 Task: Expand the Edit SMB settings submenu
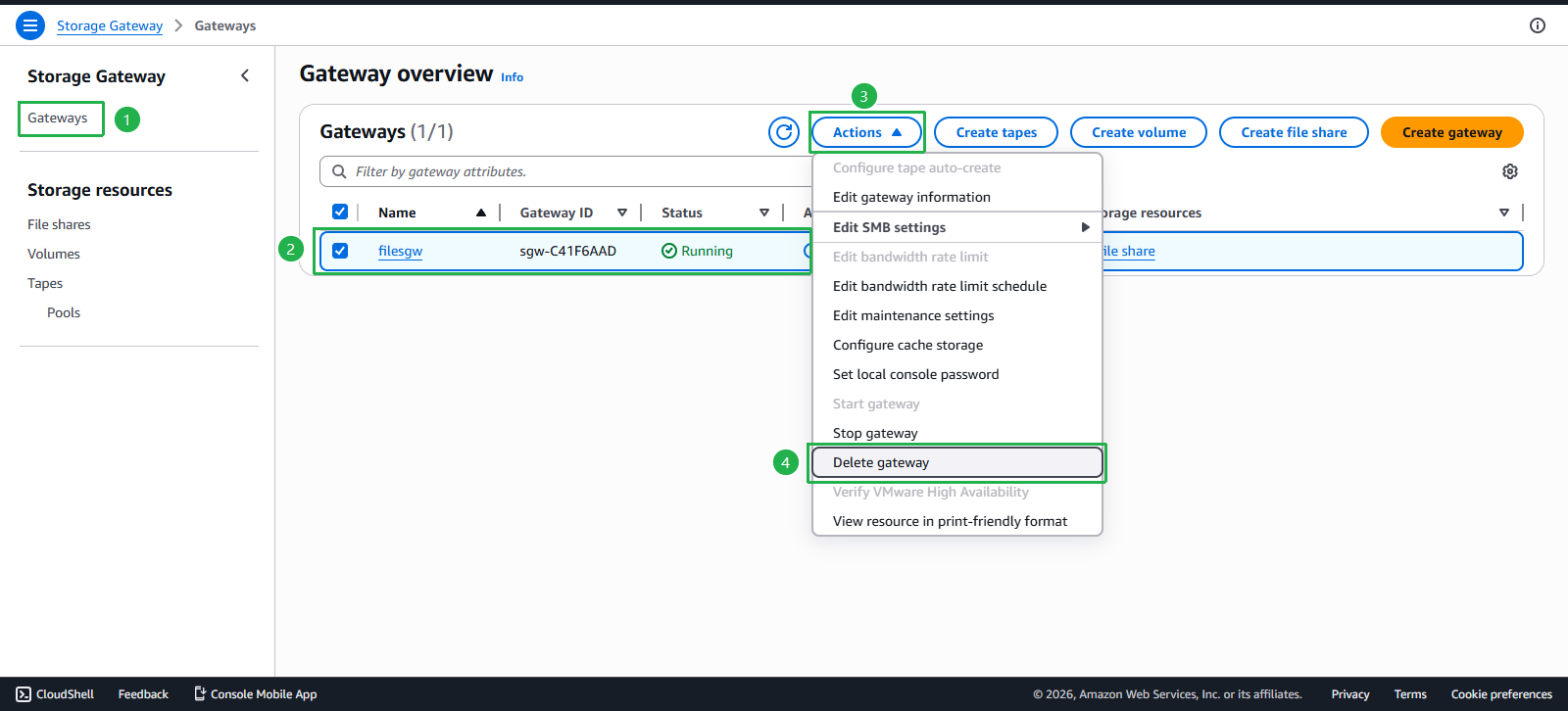pyautogui.click(x=957, y=227)
